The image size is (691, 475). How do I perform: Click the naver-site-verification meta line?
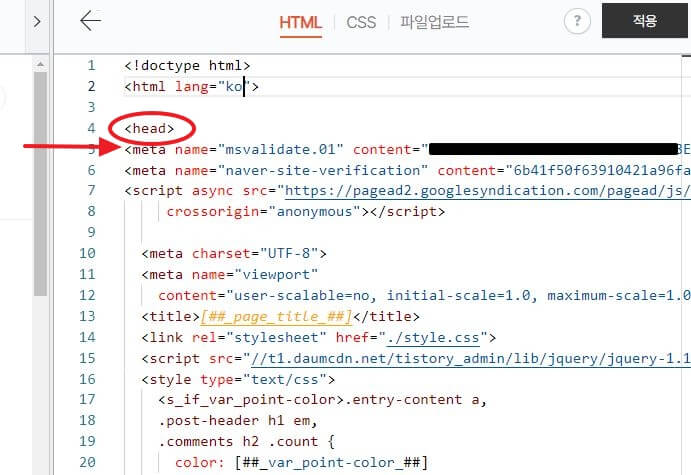coord(407,171)
